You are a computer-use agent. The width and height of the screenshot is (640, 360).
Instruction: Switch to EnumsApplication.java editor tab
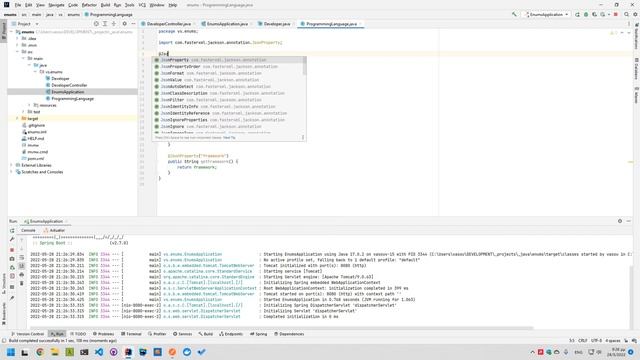(227, 24)
